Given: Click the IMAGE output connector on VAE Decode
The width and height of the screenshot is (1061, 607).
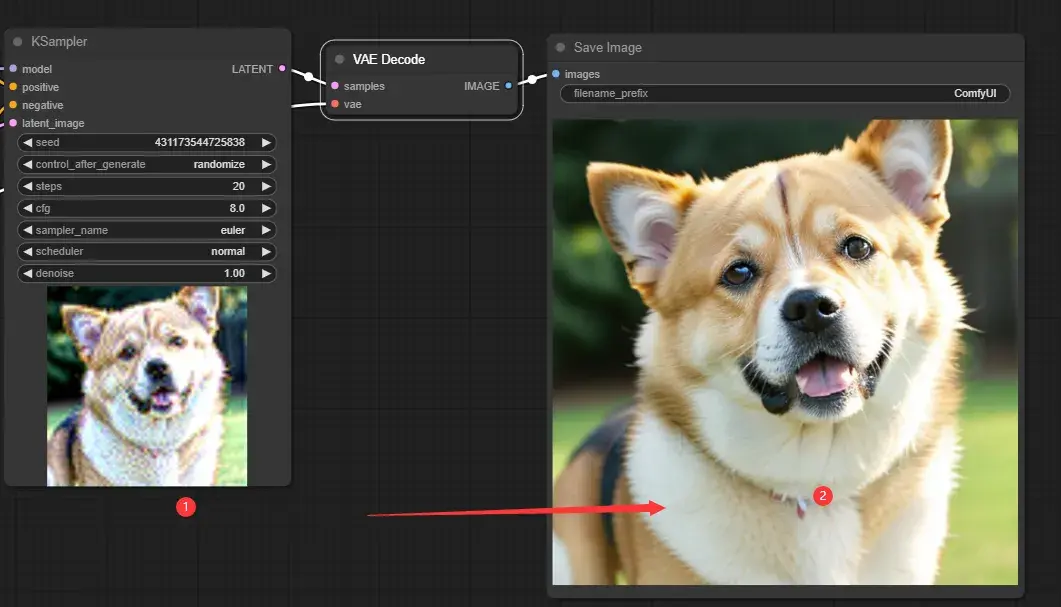Looking at the screenshot, I should tap(509, 86).
